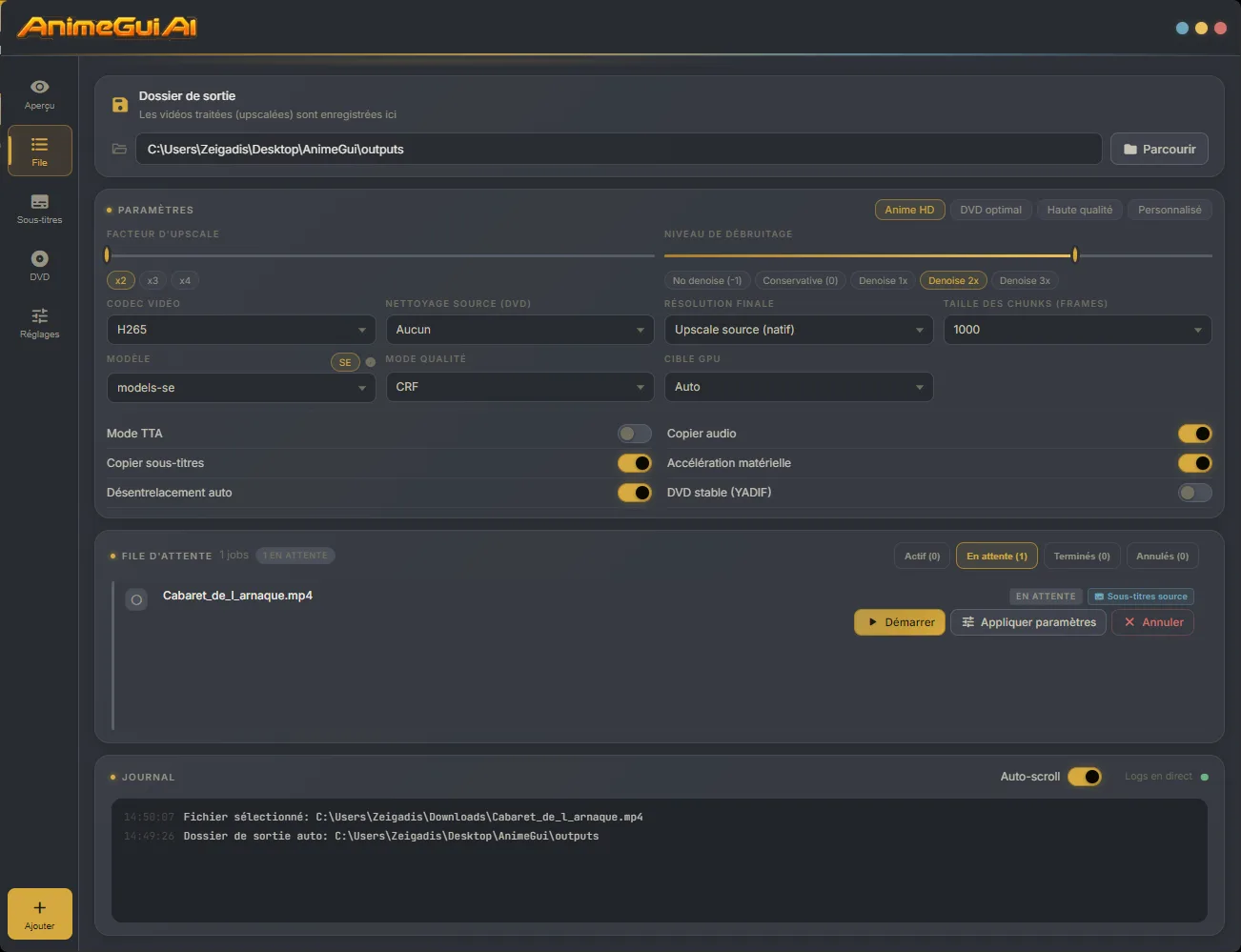Toggle the Auto-scroll switch
The width and height of the screenshot is (1241, 952).
pos(1085,777)
